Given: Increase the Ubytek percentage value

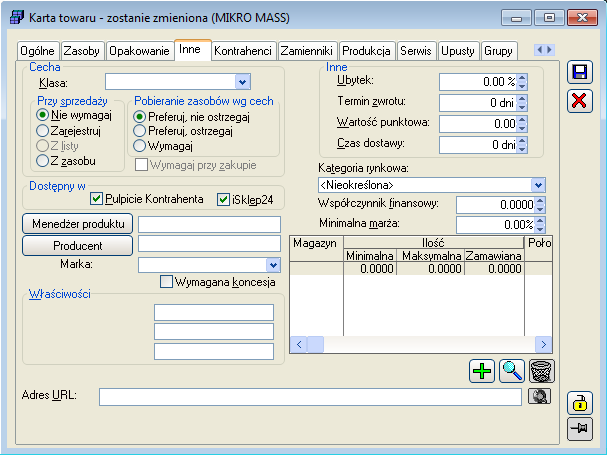Looking at the screenshot, I should 522,78.
